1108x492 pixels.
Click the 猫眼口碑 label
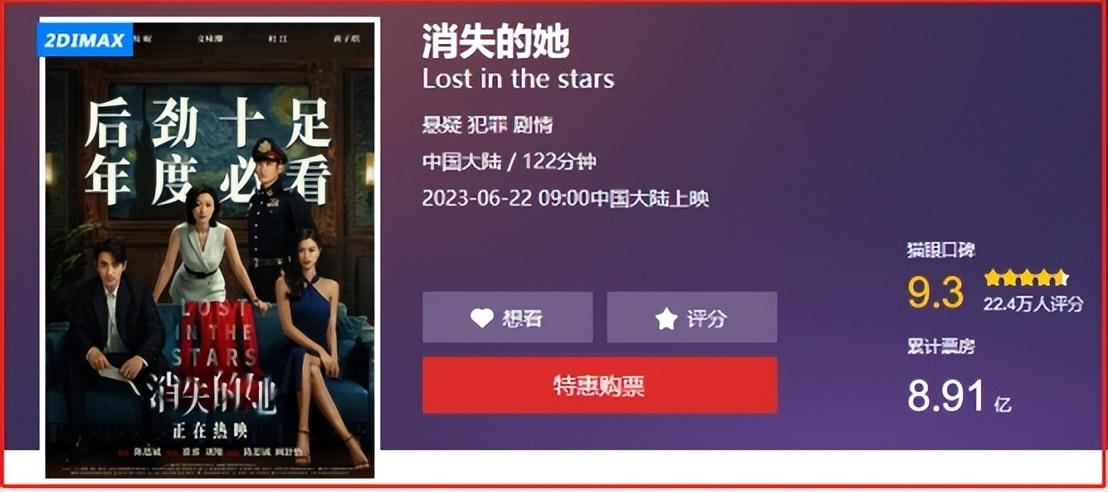941,250
